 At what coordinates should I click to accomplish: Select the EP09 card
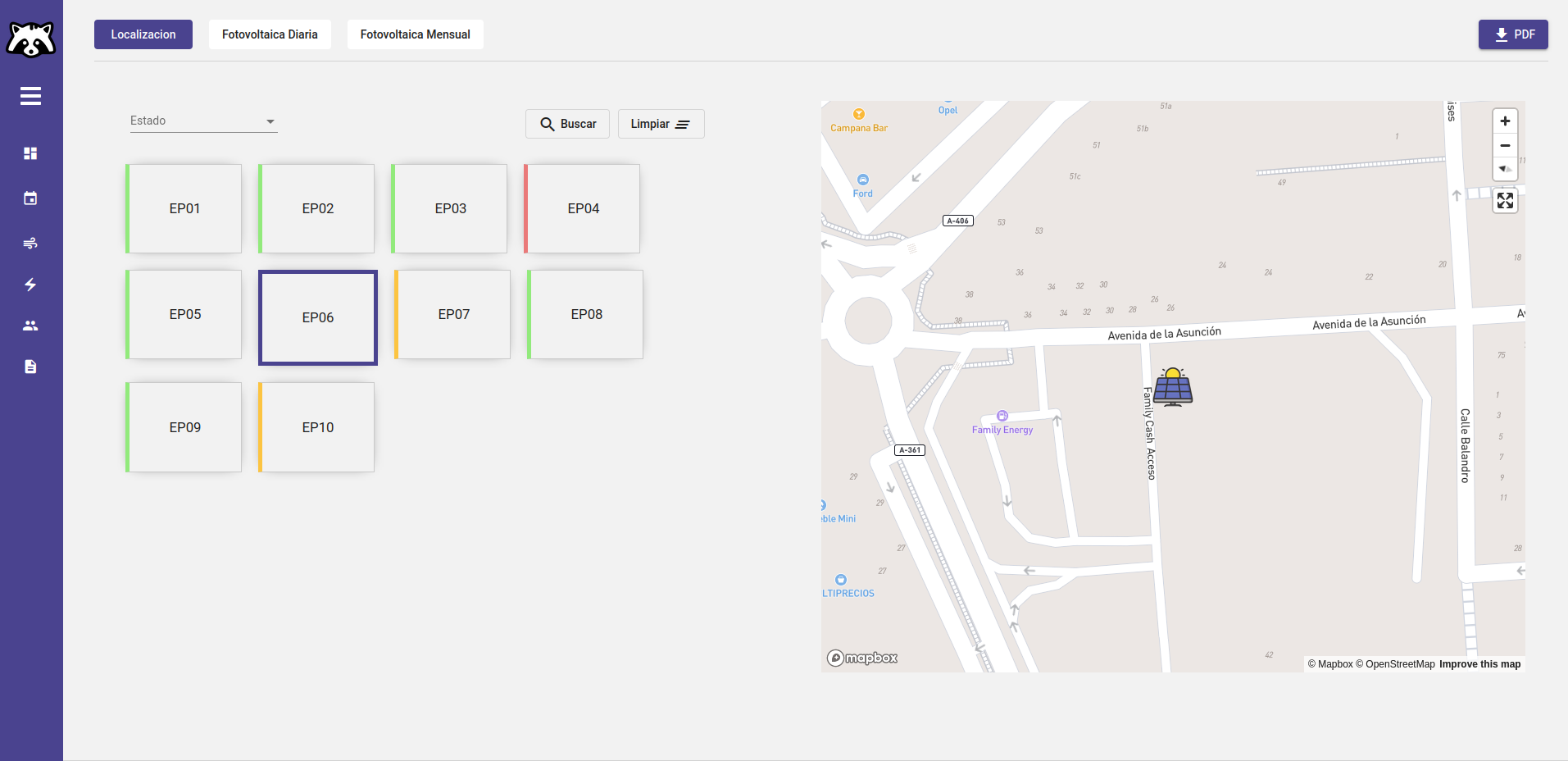click(184, 427)
